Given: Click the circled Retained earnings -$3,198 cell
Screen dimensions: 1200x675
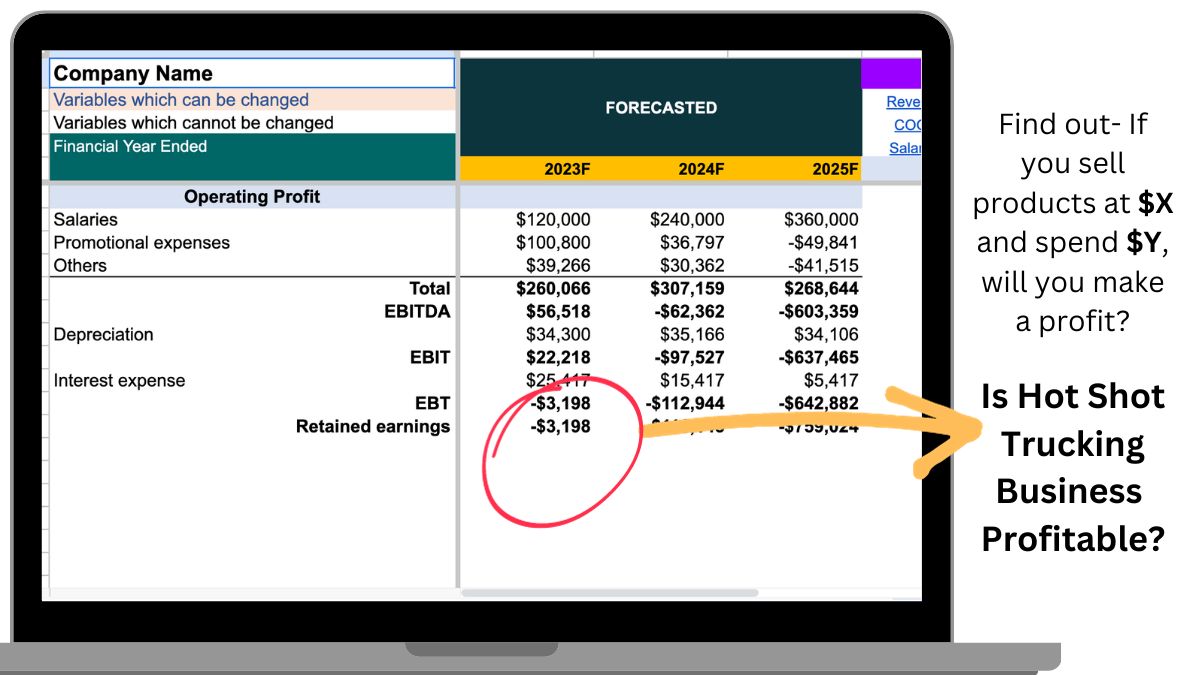Looking at the screenshot, I should (560, 427).
